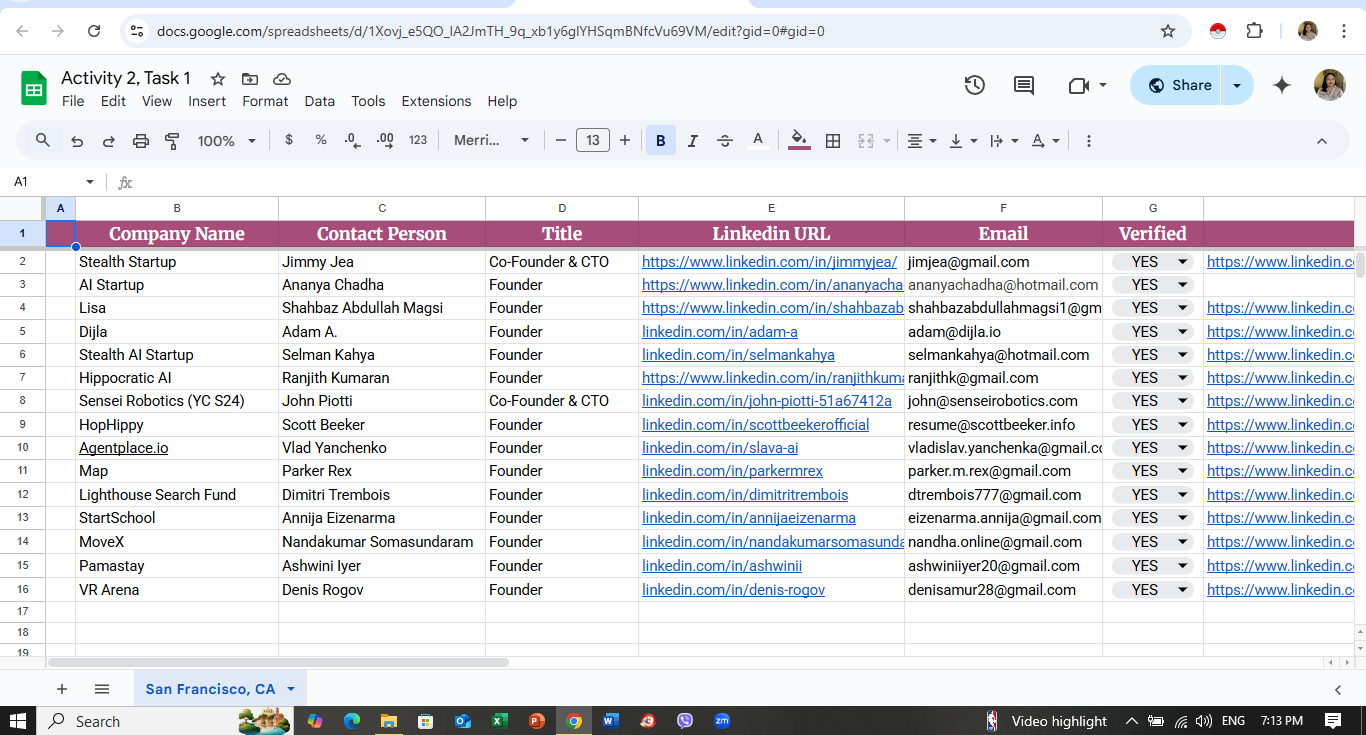1366x735 pixels.
Task: Click the borders grid icon
Action: [x=832, y=141]
